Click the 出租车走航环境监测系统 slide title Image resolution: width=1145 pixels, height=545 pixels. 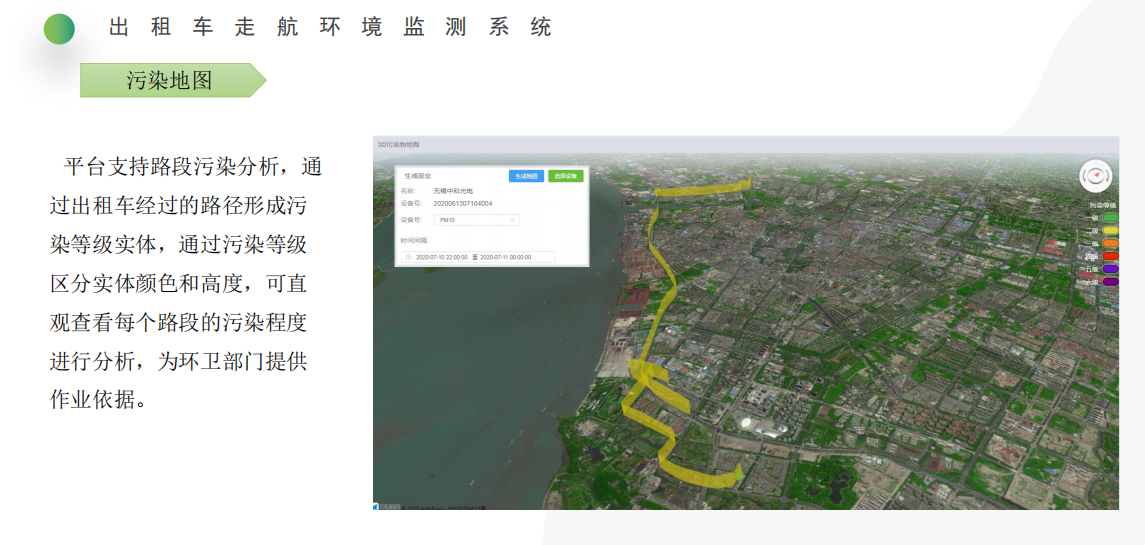click(331, 28)
